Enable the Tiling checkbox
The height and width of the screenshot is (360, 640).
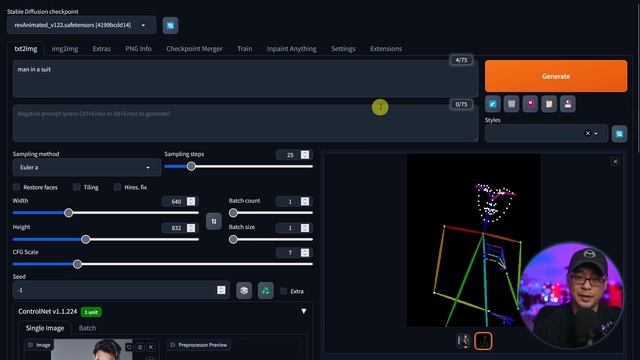(76, 187)
